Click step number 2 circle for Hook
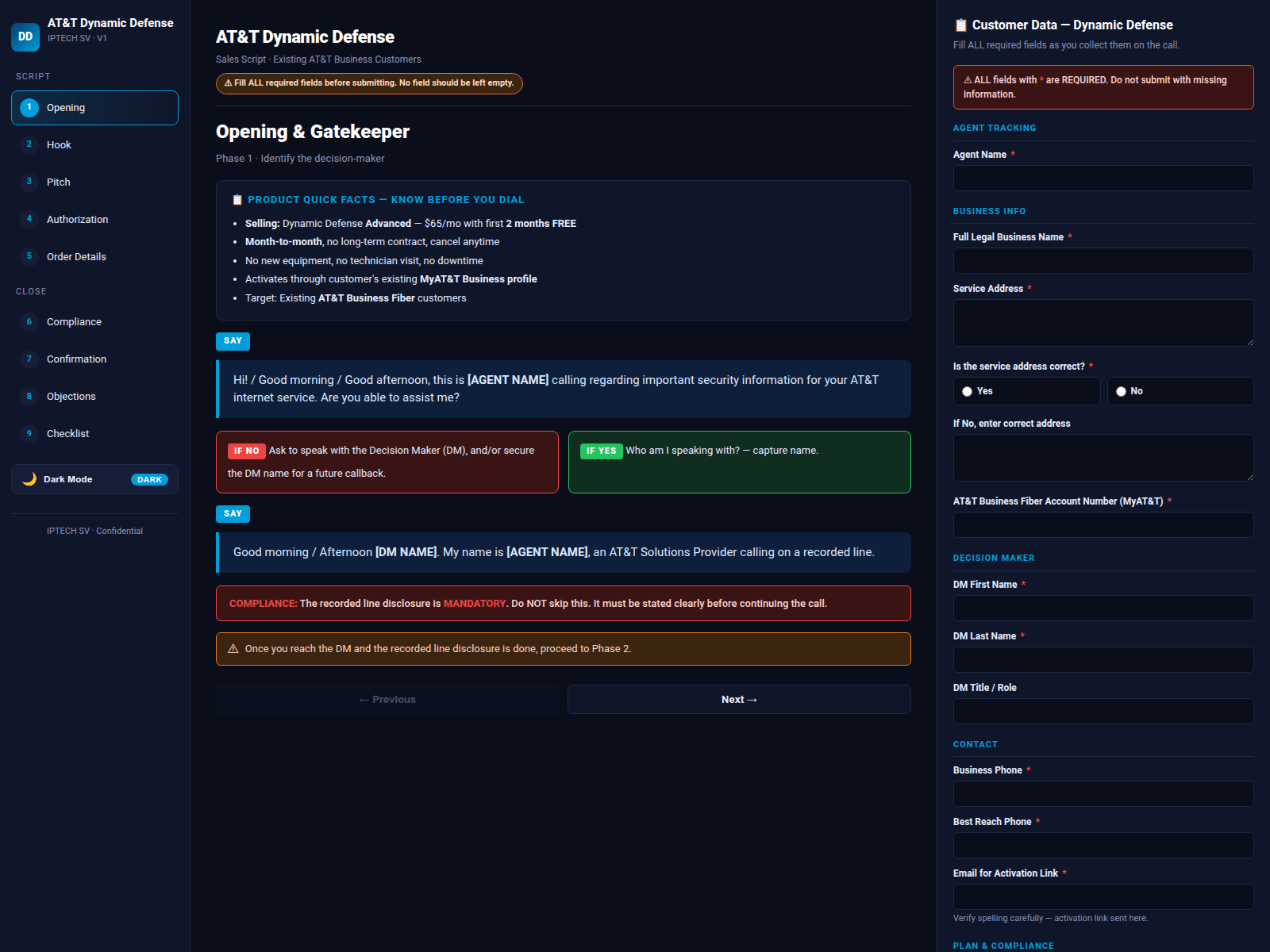Screen dimensions: 1270x952 point(29,144)
